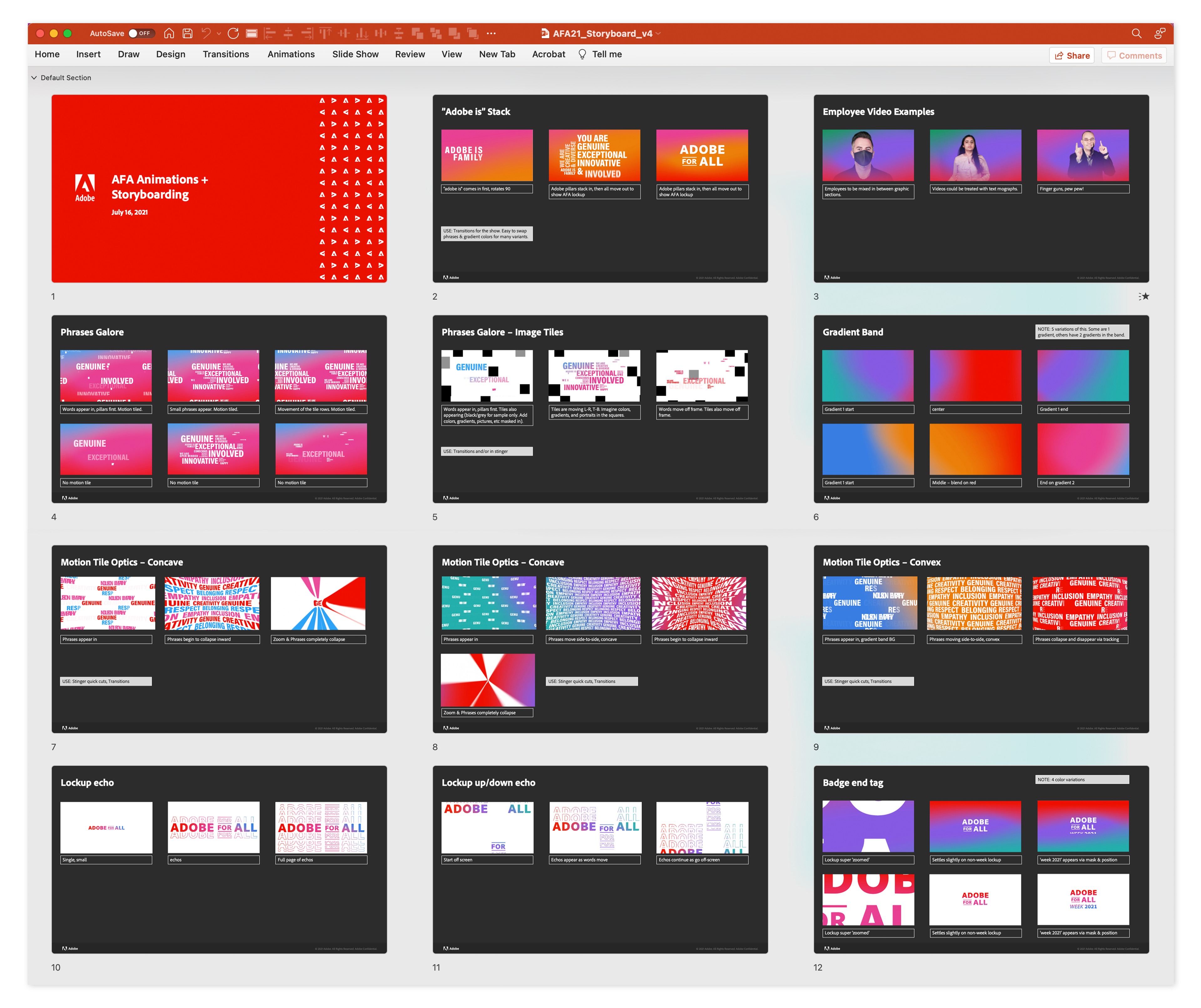Select slide 6 Gradient Band
The image size is (1201, 1008).
pos(981,409)
